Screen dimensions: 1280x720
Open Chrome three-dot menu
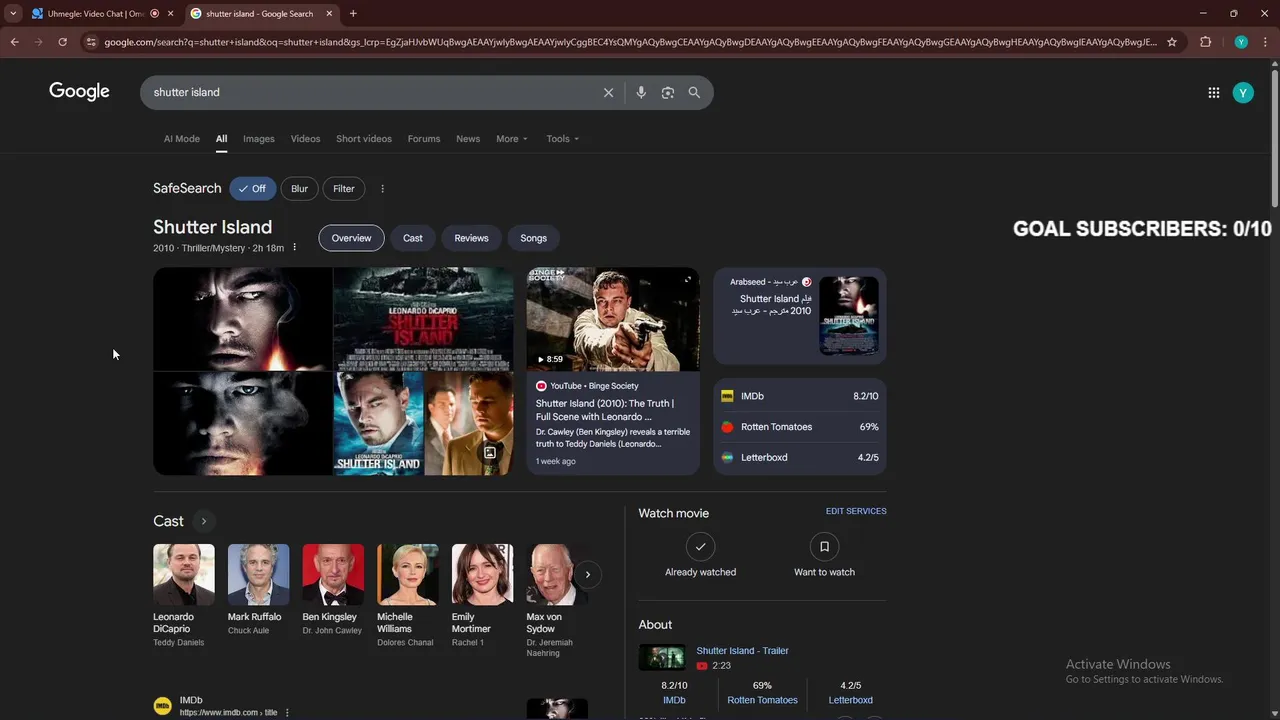pos(1265,42)
